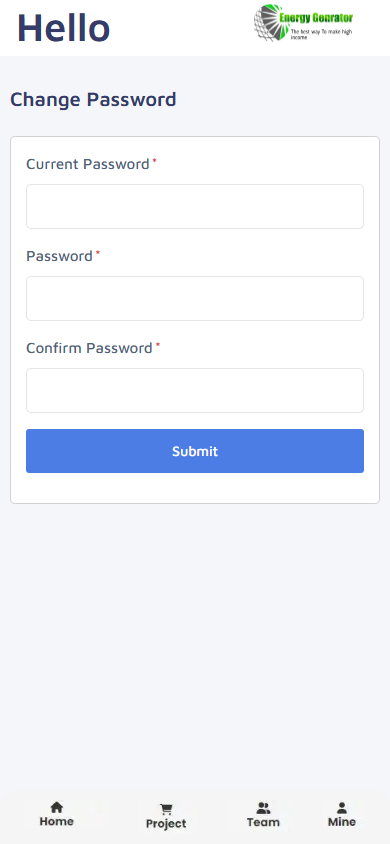Select the Mine tab label
This screenshot has height=844, width=390.
342,822
